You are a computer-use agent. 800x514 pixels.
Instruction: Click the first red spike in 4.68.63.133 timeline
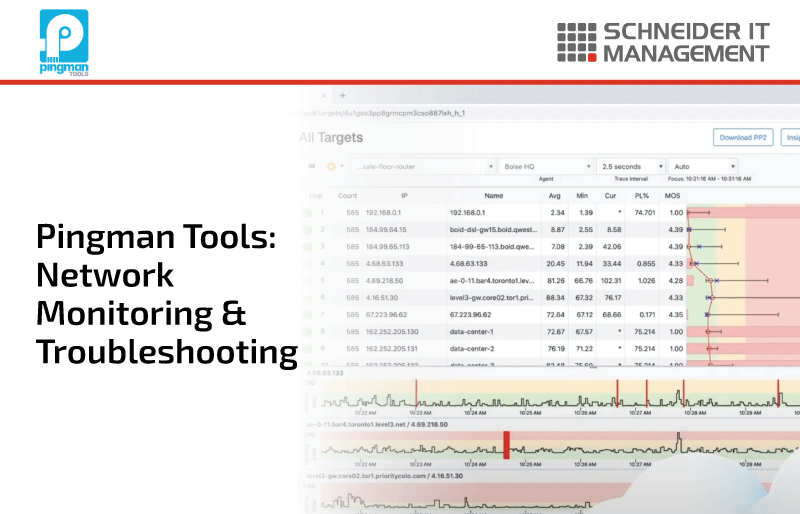[x=416, y=393]
